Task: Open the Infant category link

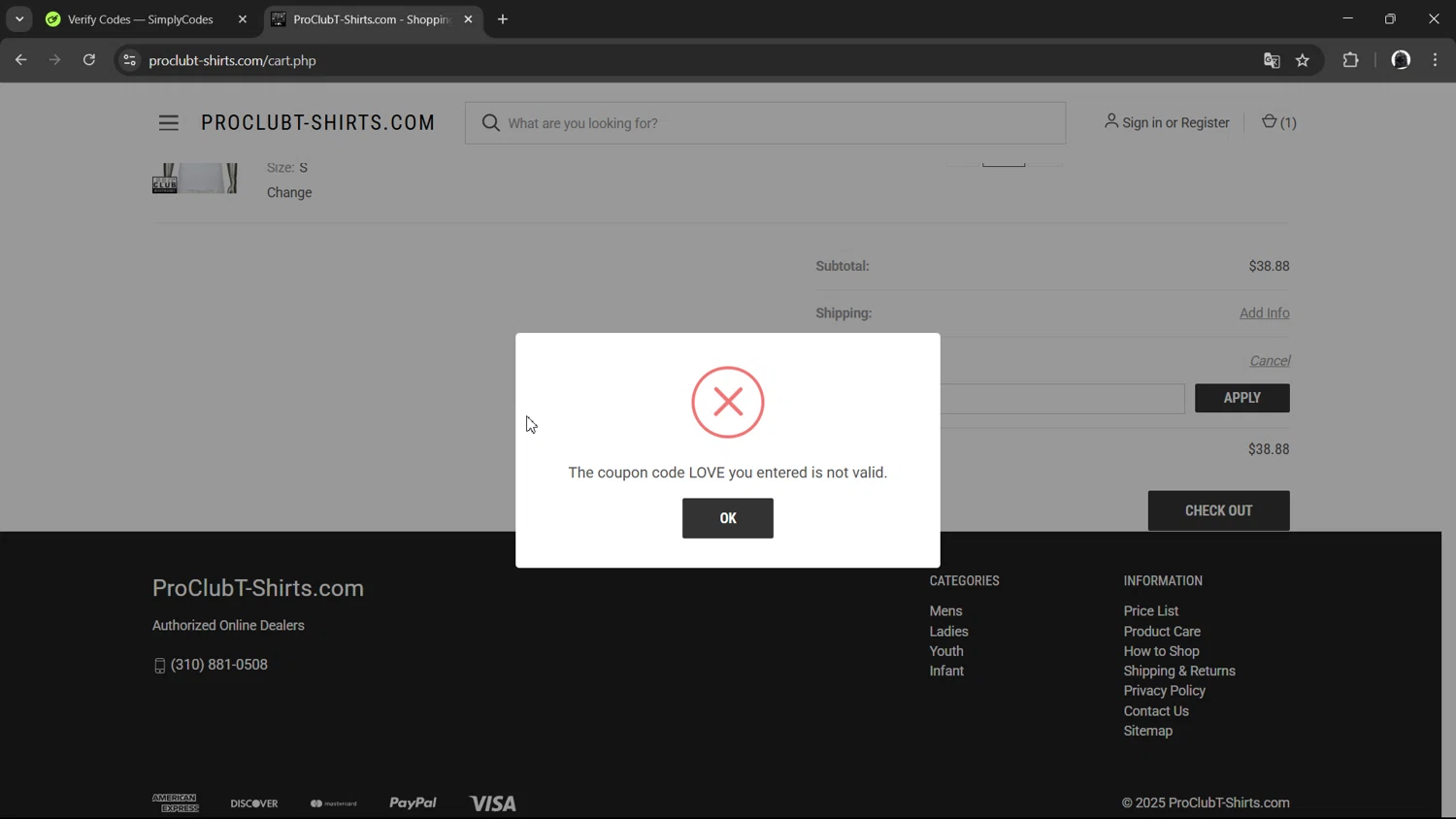Action: pos(946,671)
